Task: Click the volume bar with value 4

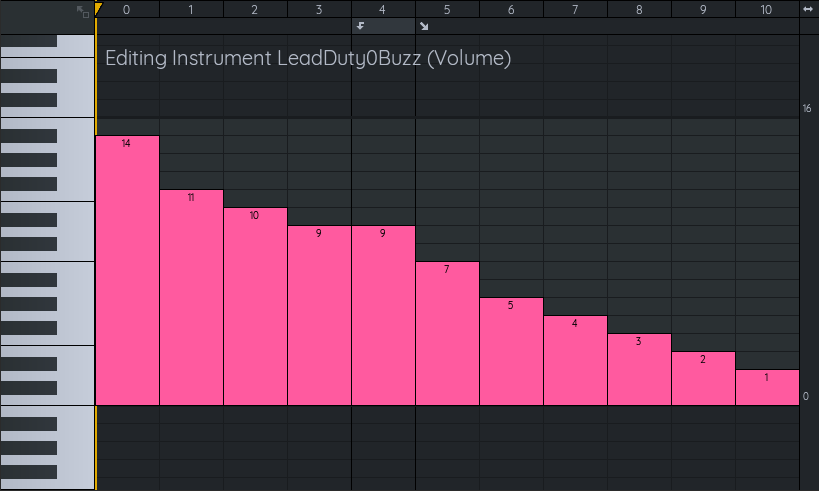Action: 575,360
